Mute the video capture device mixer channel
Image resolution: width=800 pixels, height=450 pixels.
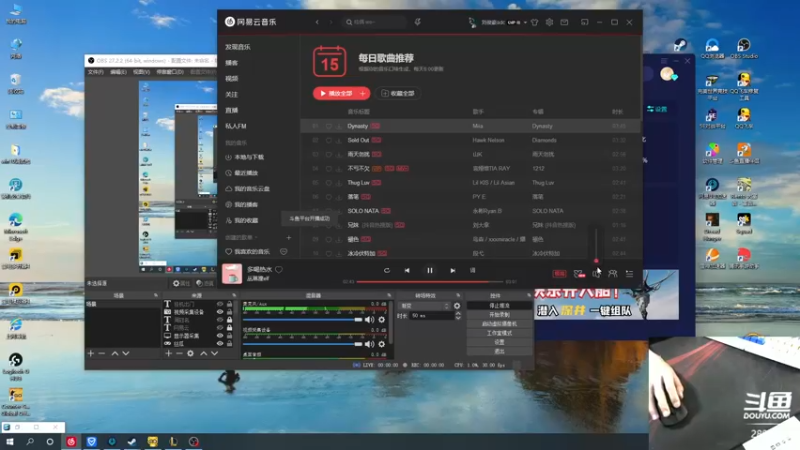click(x=369, y=344)
